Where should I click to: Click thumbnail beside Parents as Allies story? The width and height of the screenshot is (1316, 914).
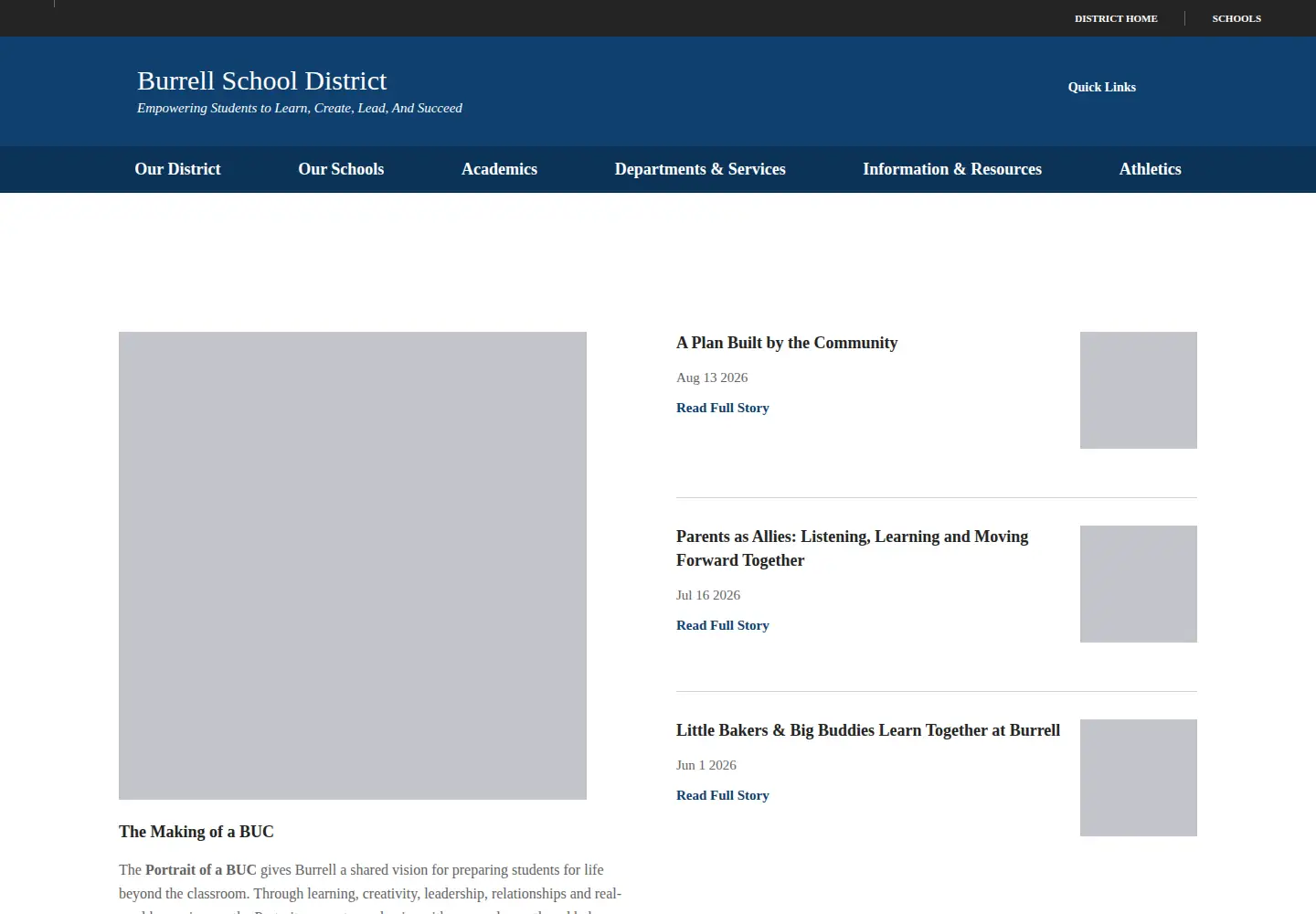pyautogui.click(x=1139, y=584)
